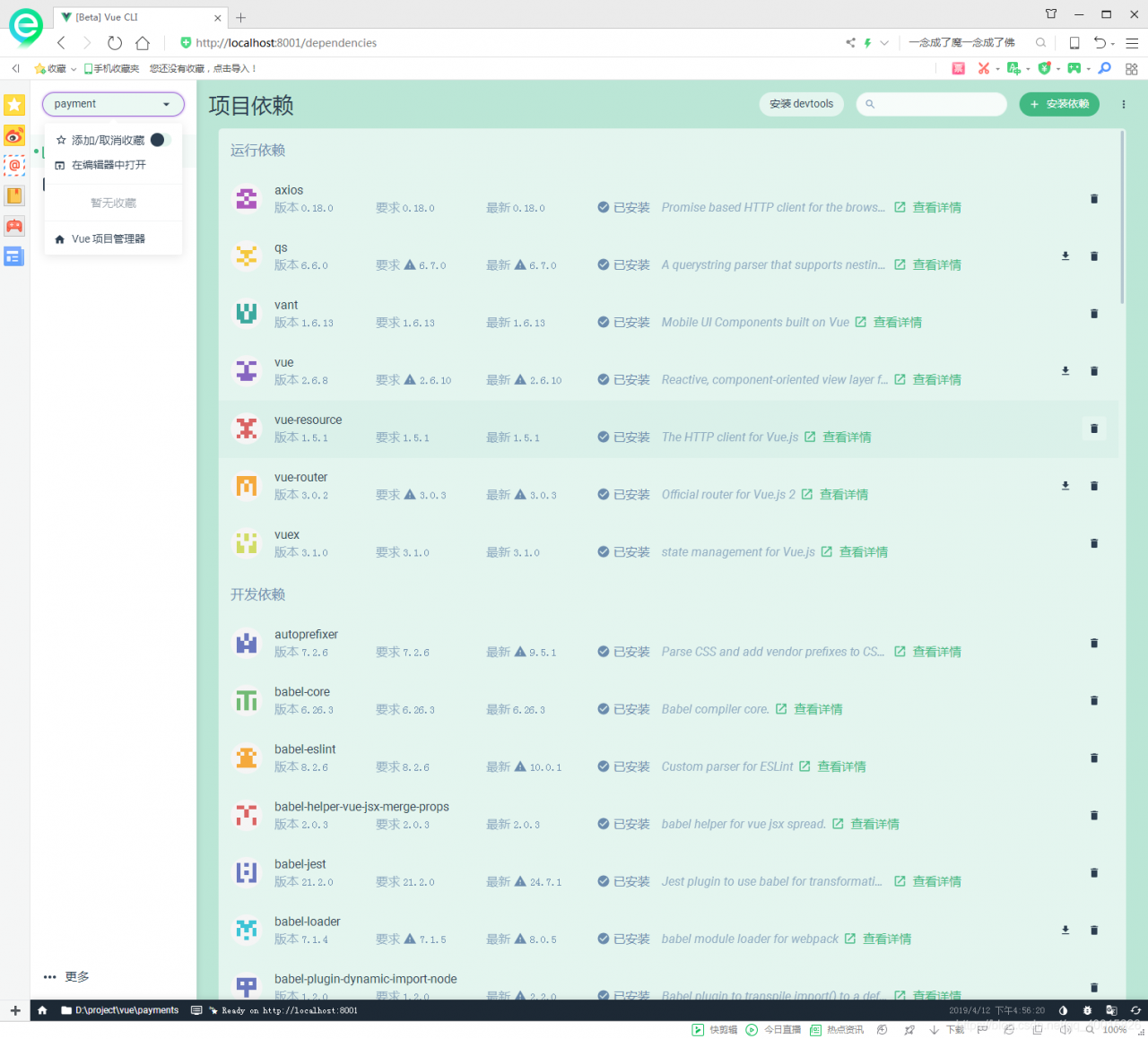Delete babel-core using trash icon
This screenshot has height=1039, width=1148.
(1094, 701)
